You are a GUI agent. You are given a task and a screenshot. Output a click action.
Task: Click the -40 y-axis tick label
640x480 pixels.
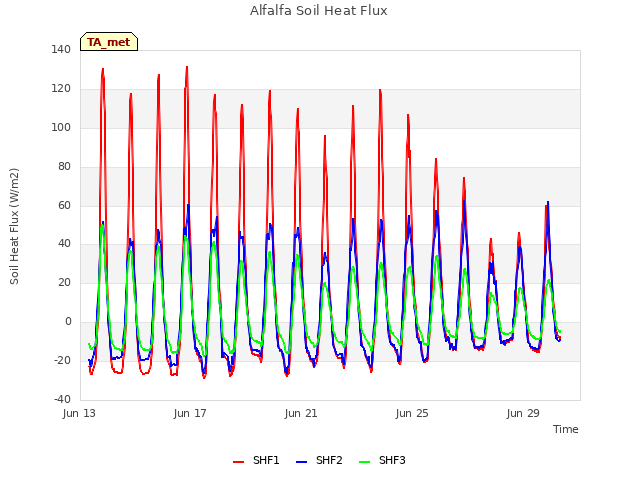[62, 399]
